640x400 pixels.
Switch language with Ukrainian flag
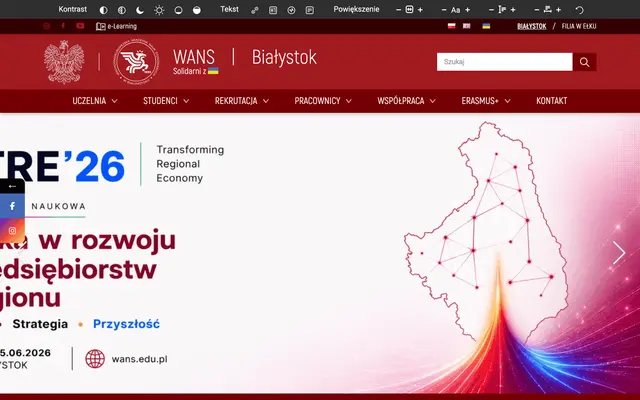[486, 26]
